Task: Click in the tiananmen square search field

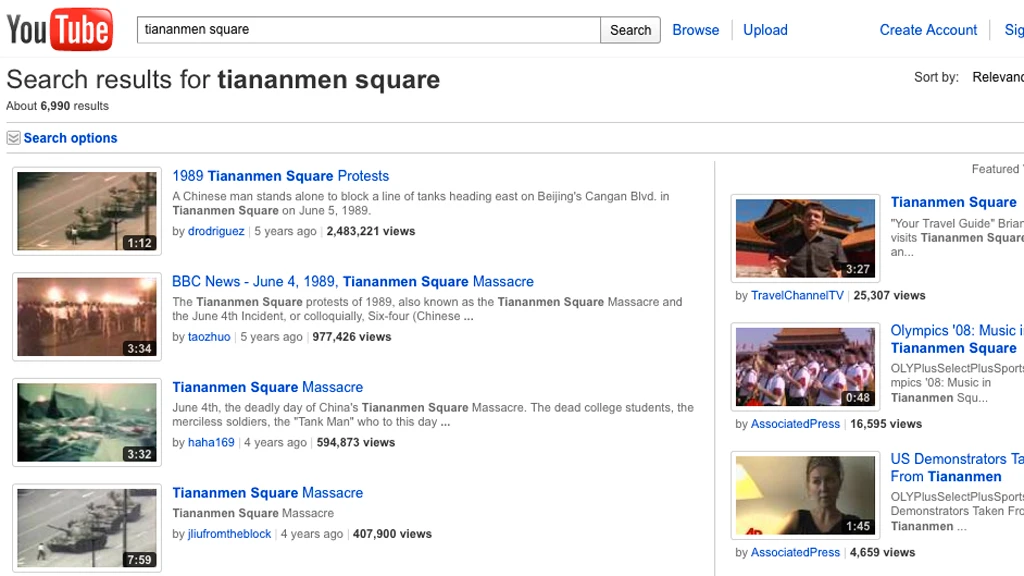Action: coord(368,30)
